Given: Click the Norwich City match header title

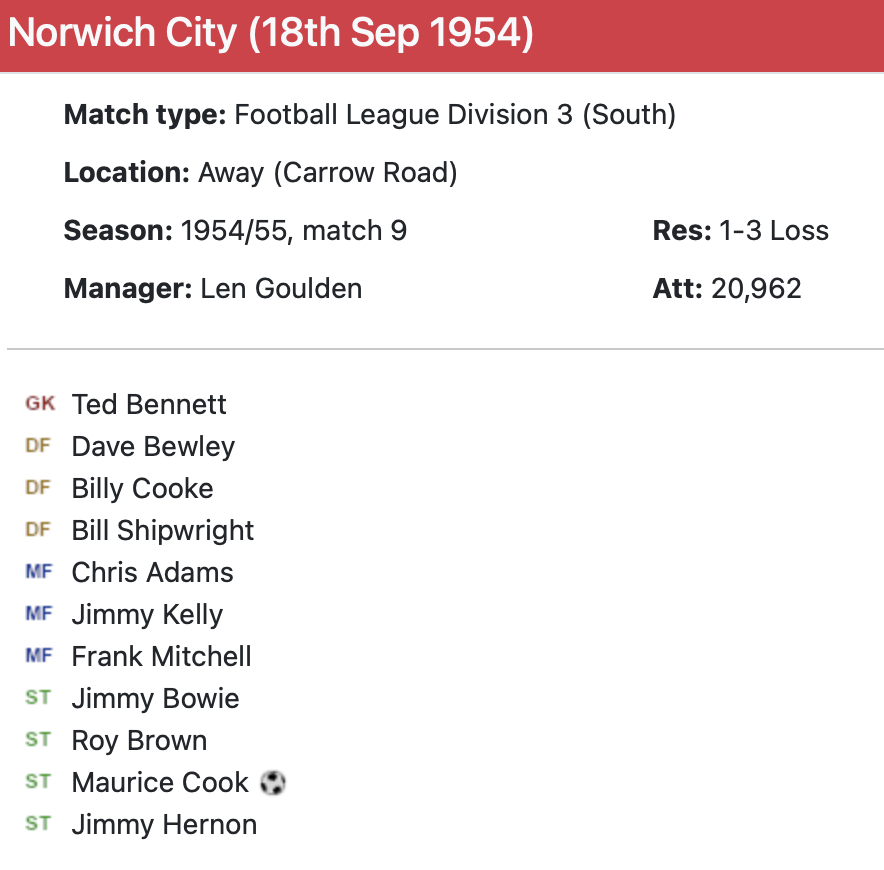Looking at the screenshot, I should pyautogui.click(x=270, y=34).
